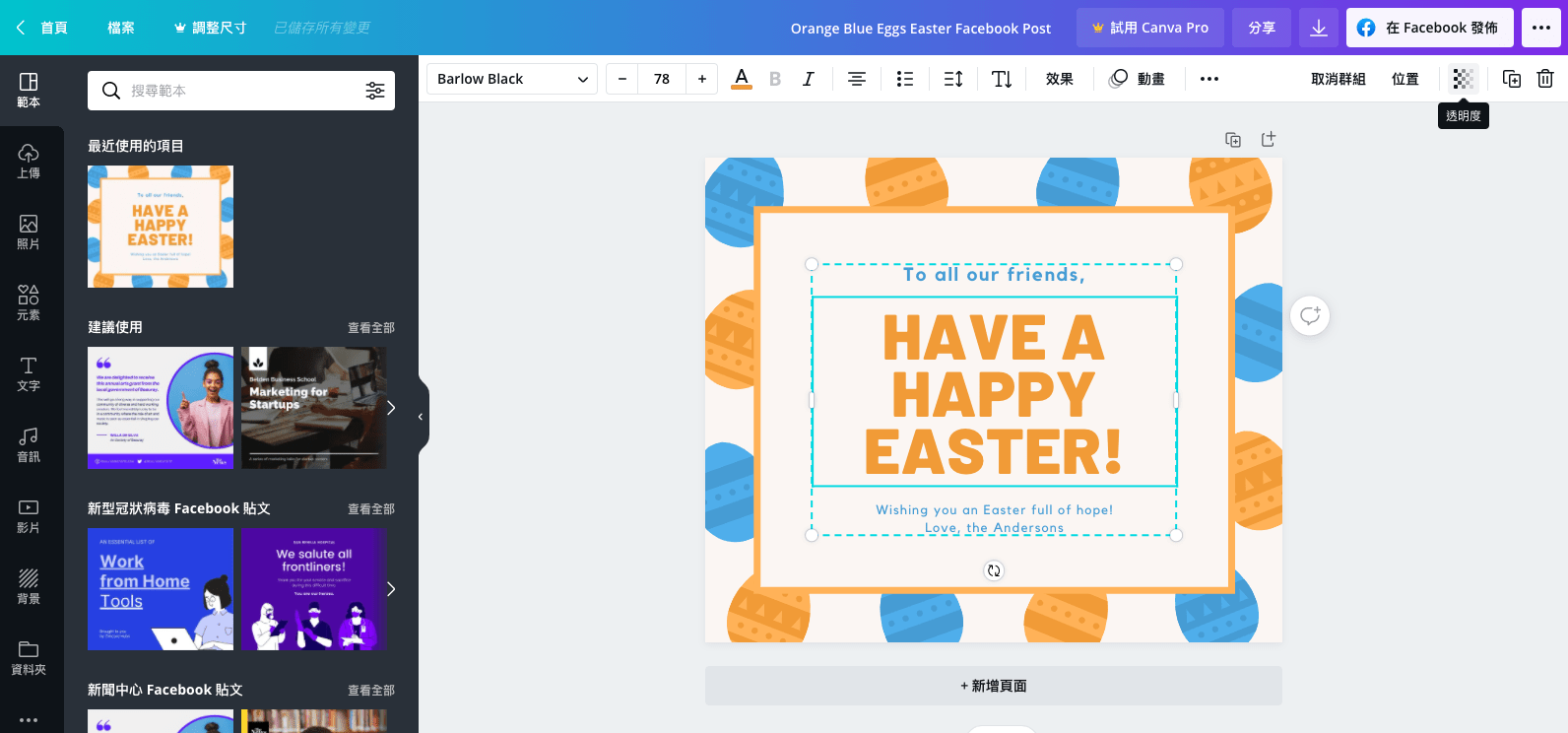
Task: Duplicate page icon above canvas
Action: click(1233, 140)
